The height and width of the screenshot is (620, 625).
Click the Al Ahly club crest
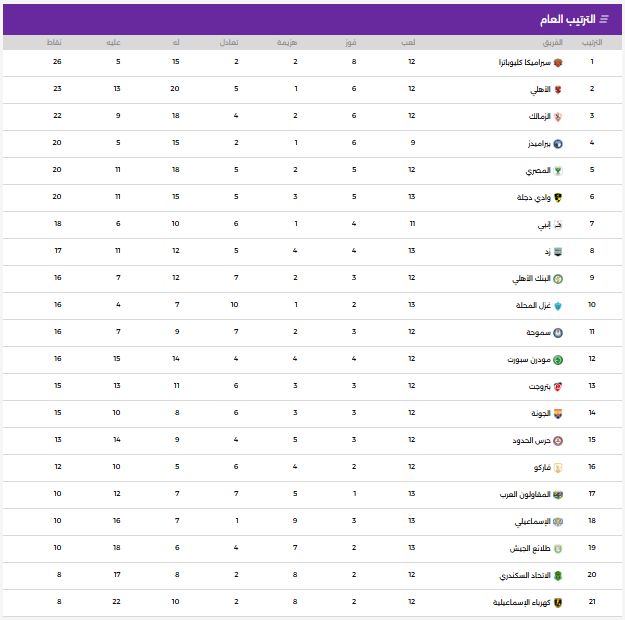(557, 89)
